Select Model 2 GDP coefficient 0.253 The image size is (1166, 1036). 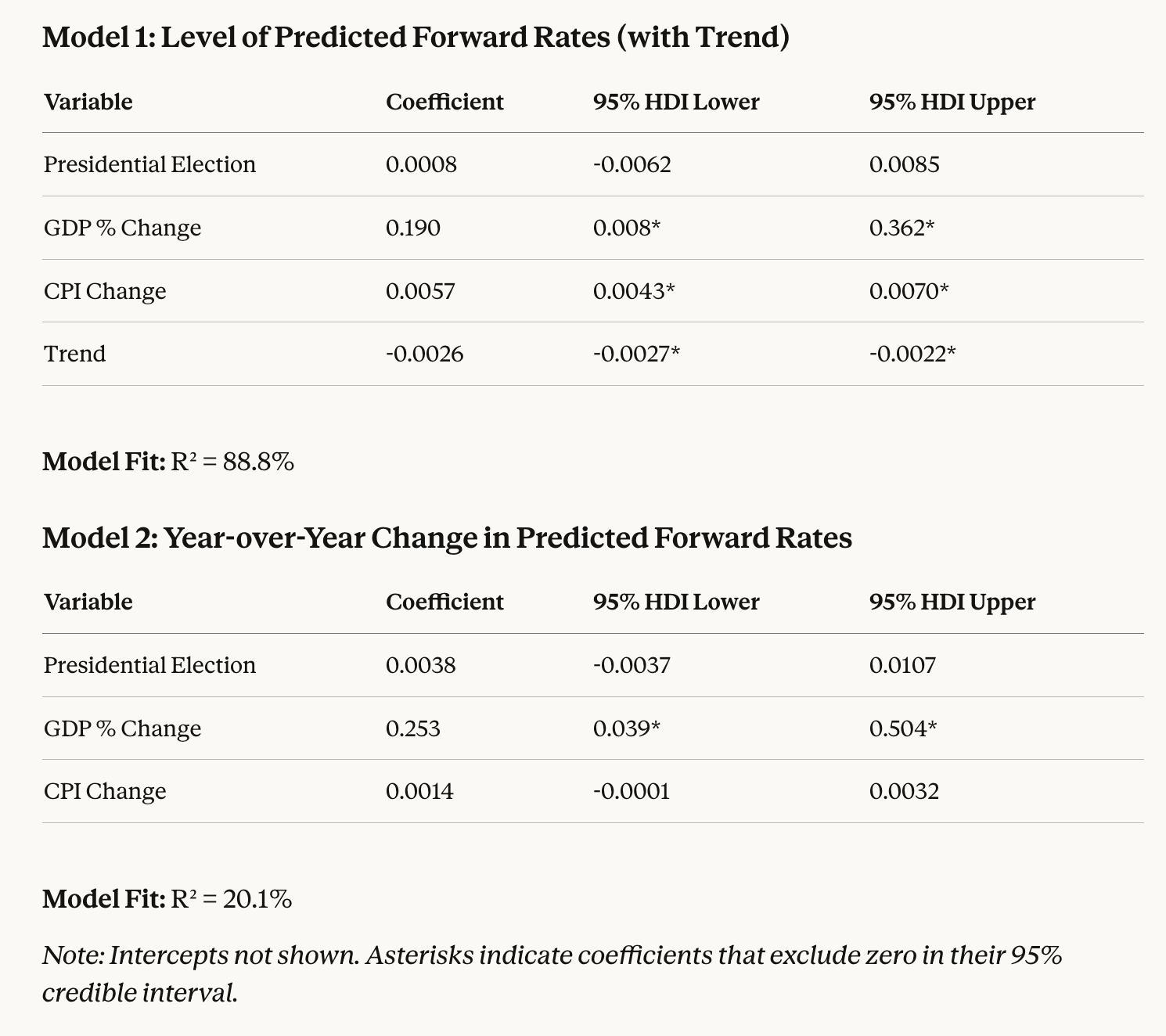tap(413, 728)
